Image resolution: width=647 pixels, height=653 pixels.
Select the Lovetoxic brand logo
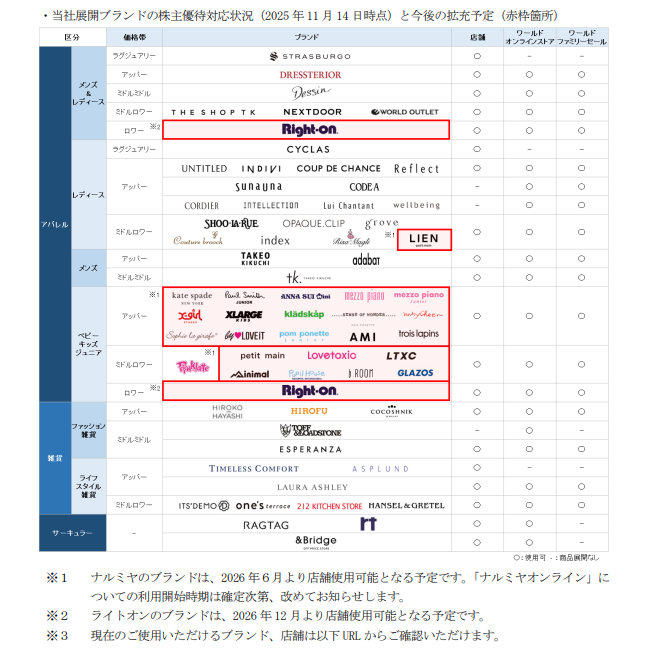(x=331, y=355)
